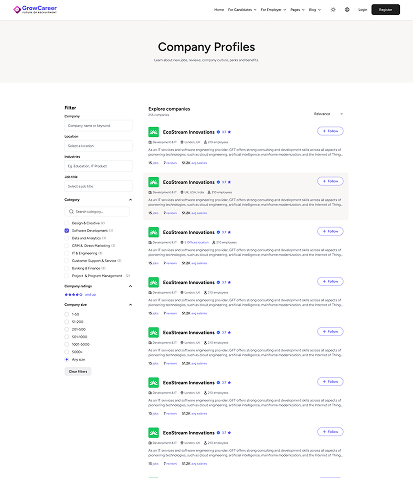Screen dimensions: 413x478
Task: Follow the first EcoStream Innovations company
Action: 330,131
